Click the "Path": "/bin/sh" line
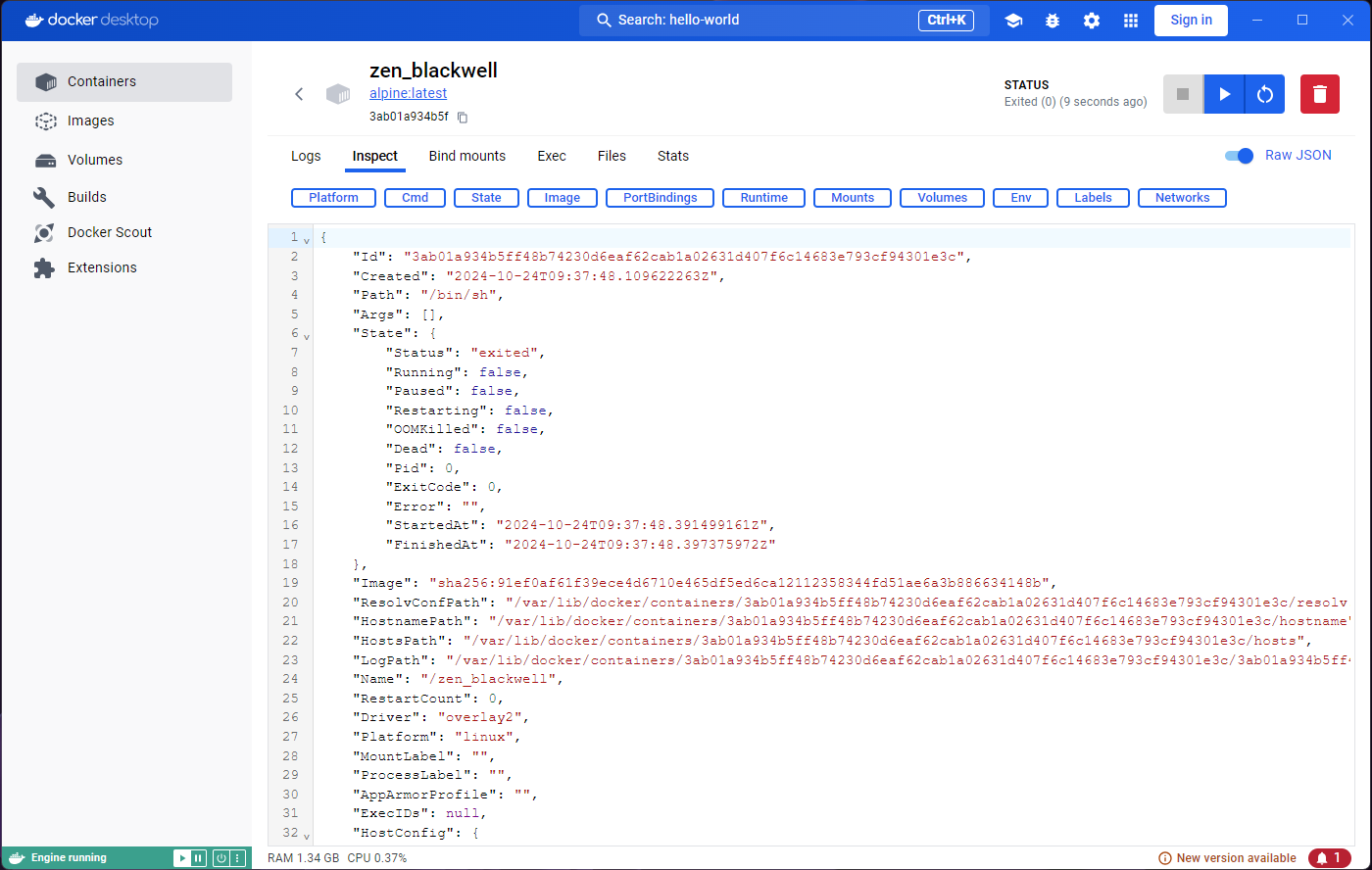1372x870 pixels. [x=428, y=296]
